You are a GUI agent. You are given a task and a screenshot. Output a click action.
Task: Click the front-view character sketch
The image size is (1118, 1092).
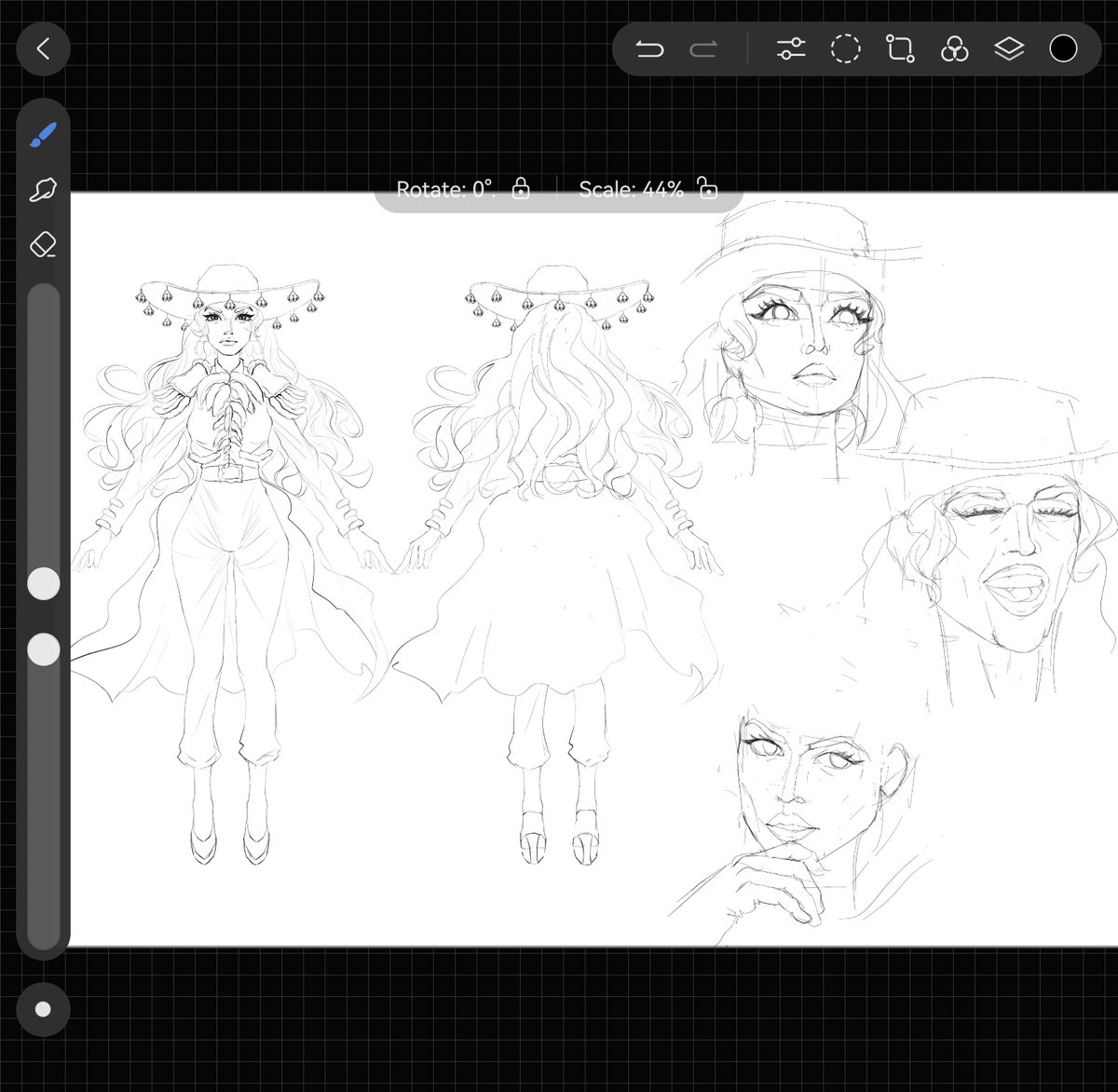[x=229, y=563]
